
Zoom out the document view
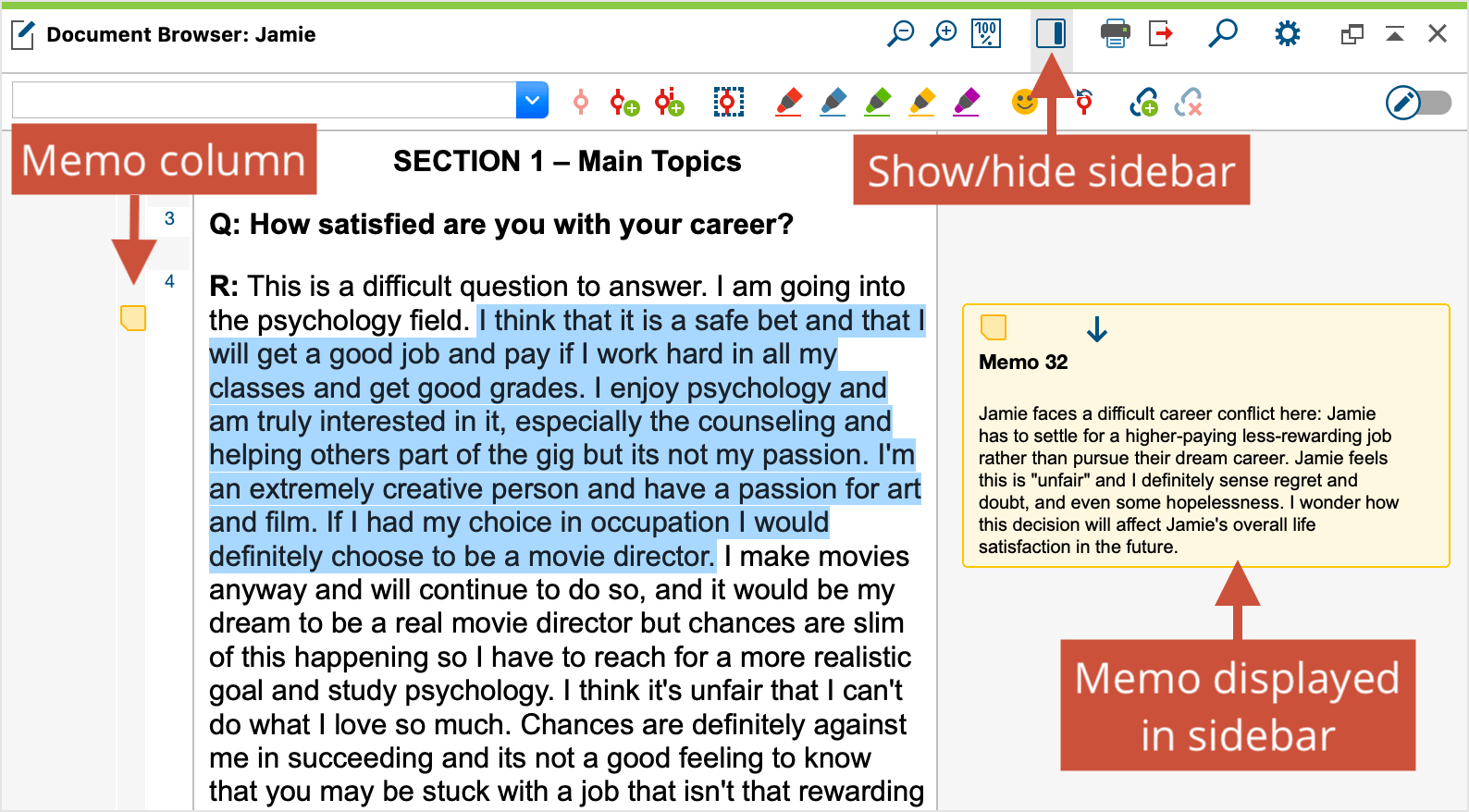[x=900, y=34]
